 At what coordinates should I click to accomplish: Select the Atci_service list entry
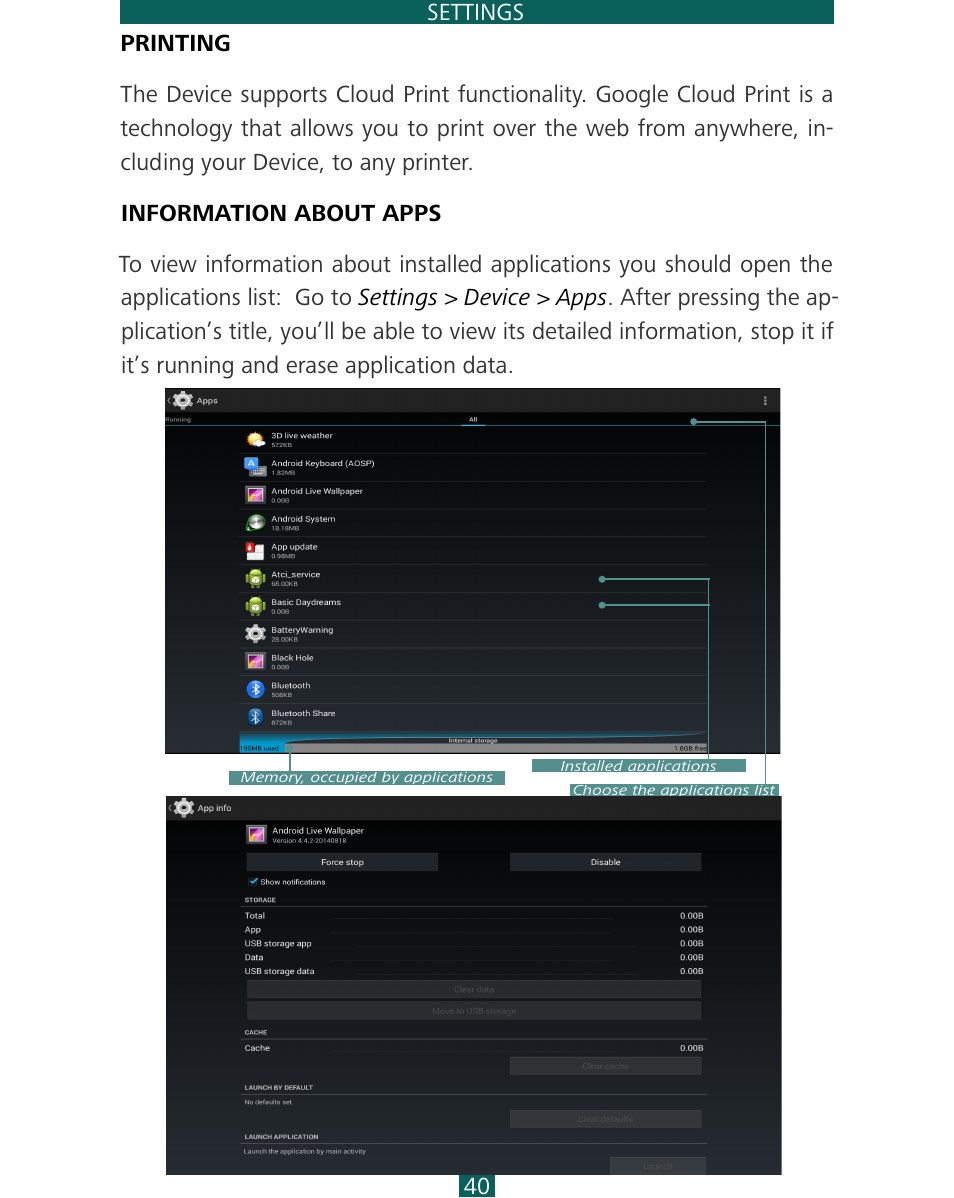point(474,578)
